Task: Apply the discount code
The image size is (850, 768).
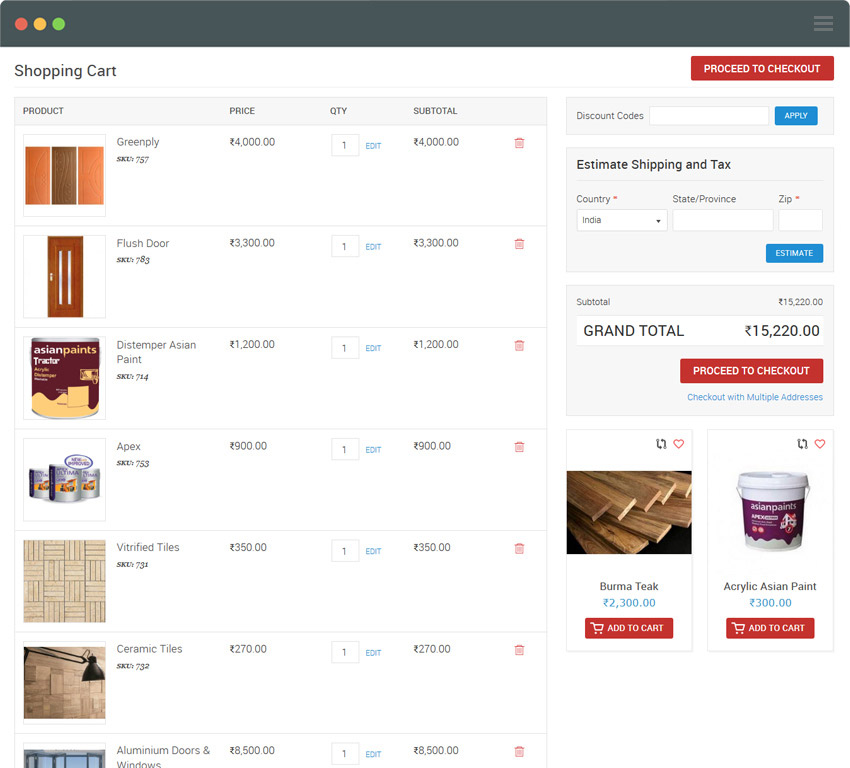Action: point(796,115)
